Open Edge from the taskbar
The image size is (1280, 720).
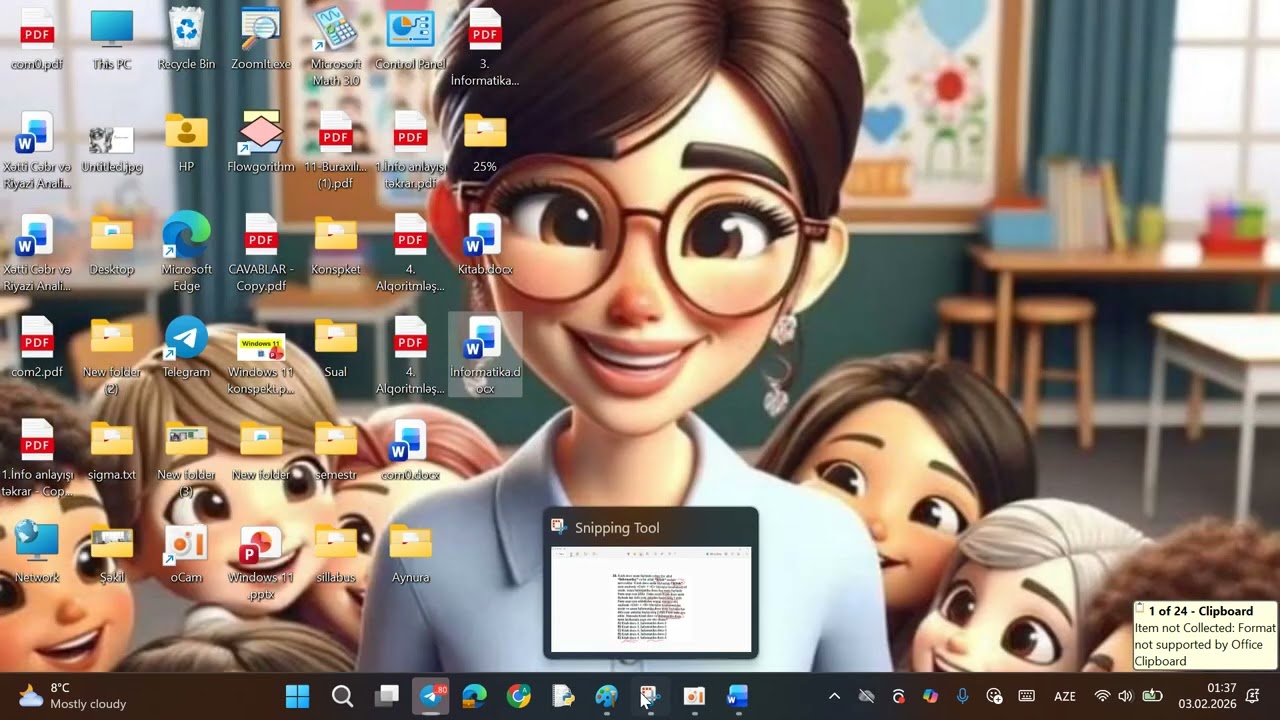475,696
